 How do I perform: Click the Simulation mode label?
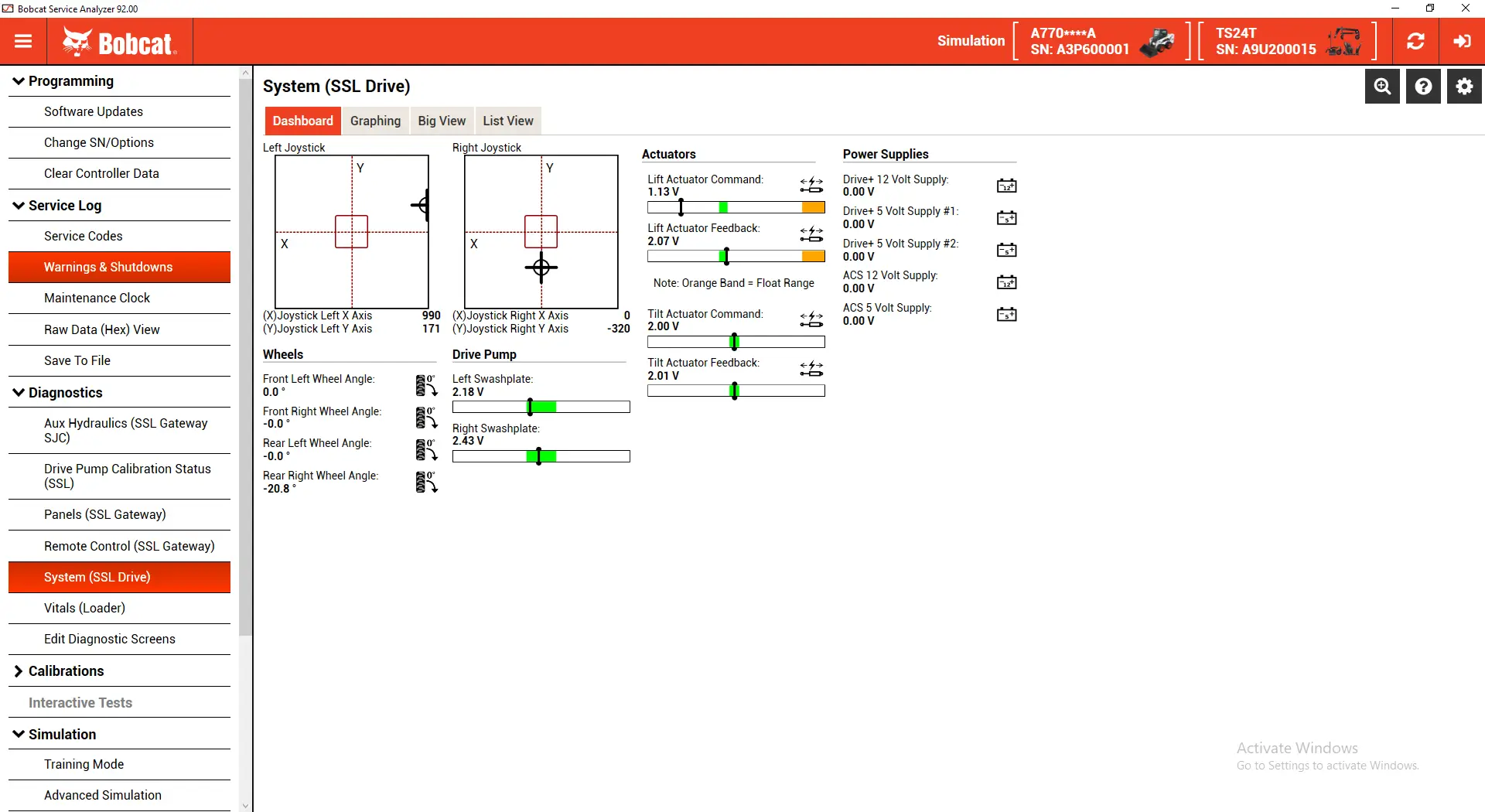click(x=971, y=41)
